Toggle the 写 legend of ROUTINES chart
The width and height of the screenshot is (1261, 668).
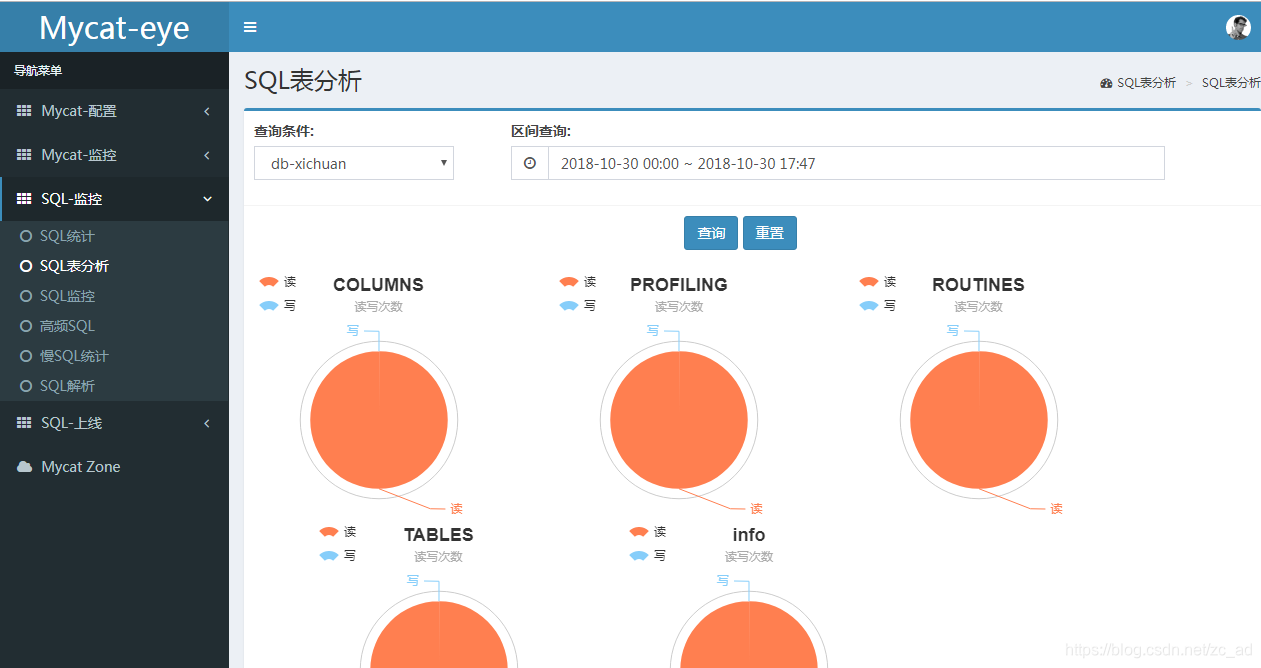click(877, 306)
